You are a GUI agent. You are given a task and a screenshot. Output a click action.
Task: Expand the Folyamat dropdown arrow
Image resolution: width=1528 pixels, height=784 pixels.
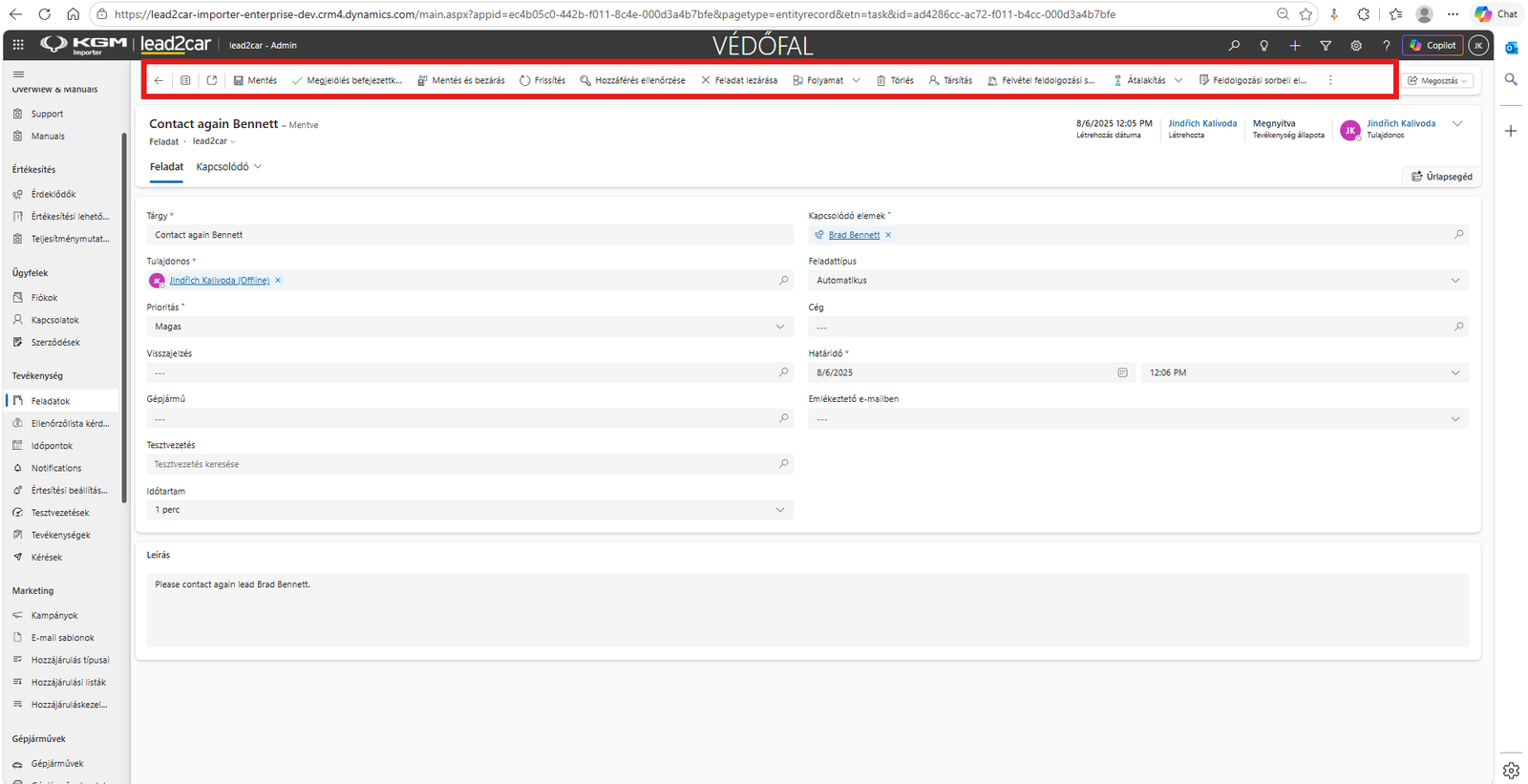click(856, 80)
